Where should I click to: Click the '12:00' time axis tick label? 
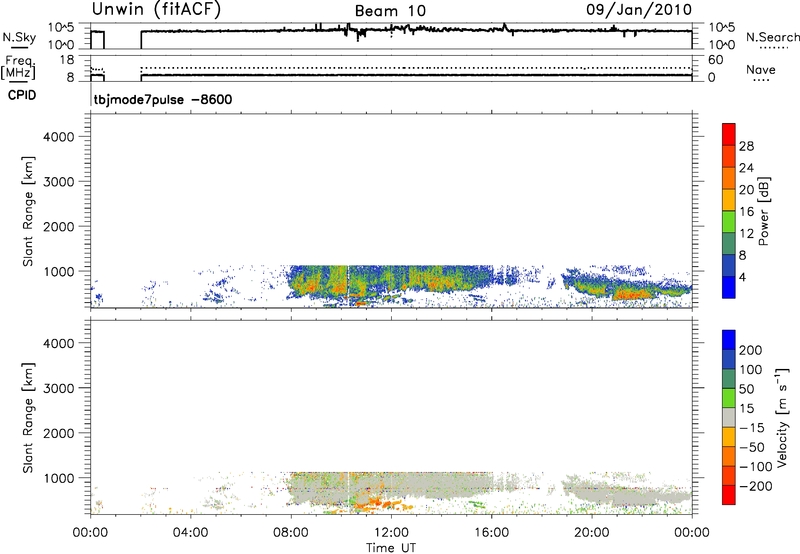pyautogui.click(x=391, y=533)
